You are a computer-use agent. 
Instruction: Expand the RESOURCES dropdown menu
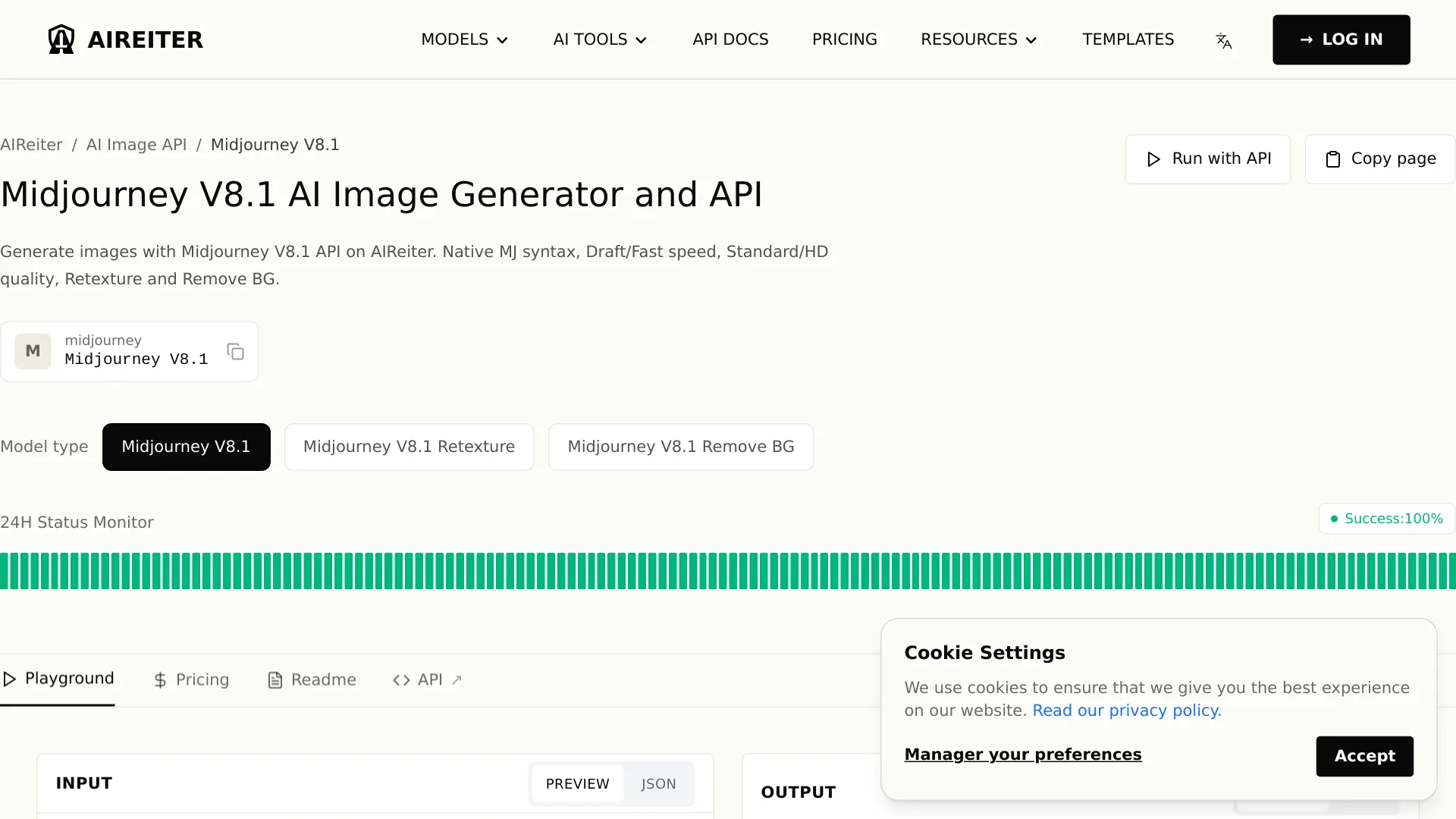978,39
